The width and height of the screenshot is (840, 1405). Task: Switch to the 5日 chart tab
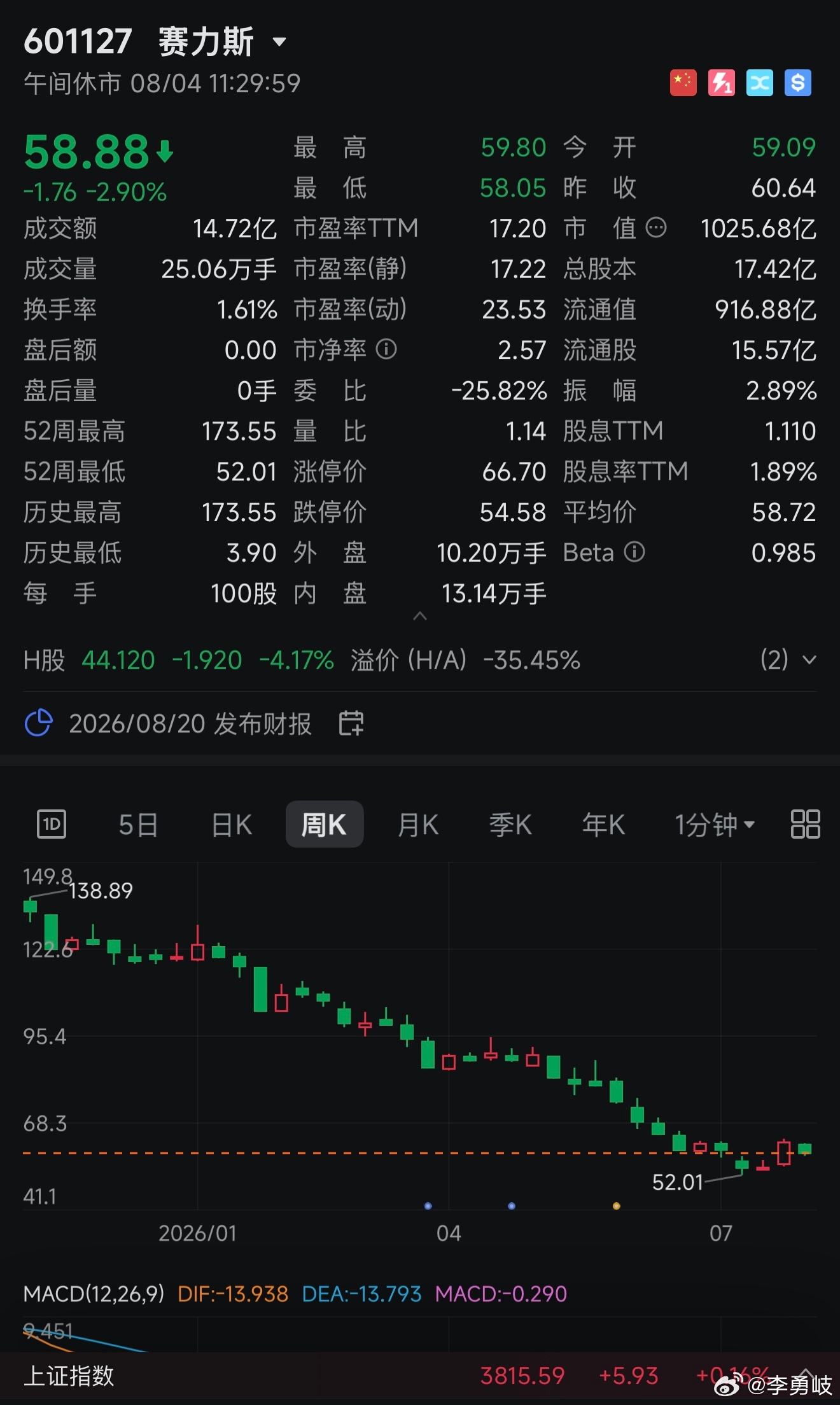pos(138,825)
